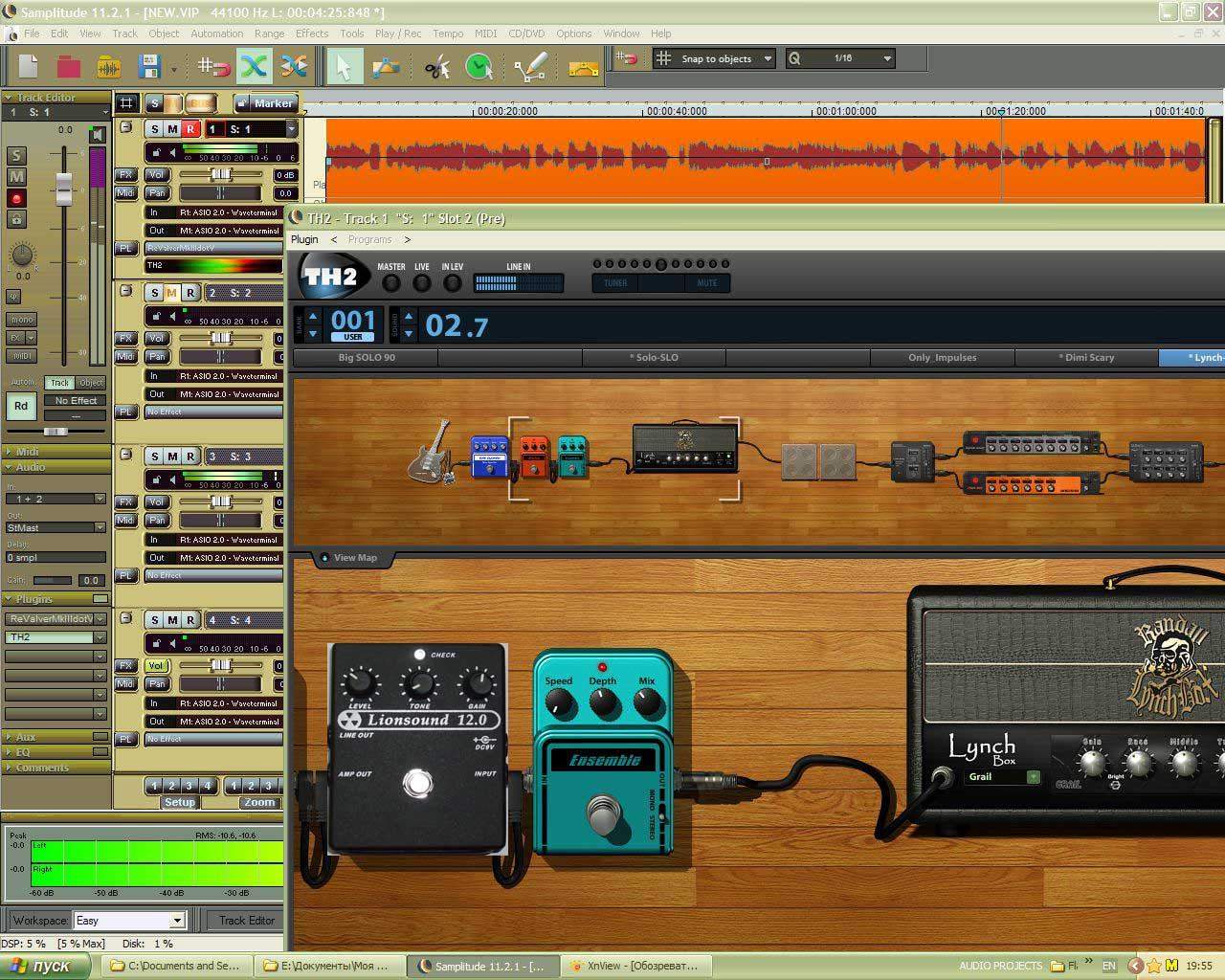Click the PL plugin button on track 1
Screen dimensions: 1225x980
(x=125, y=248)
